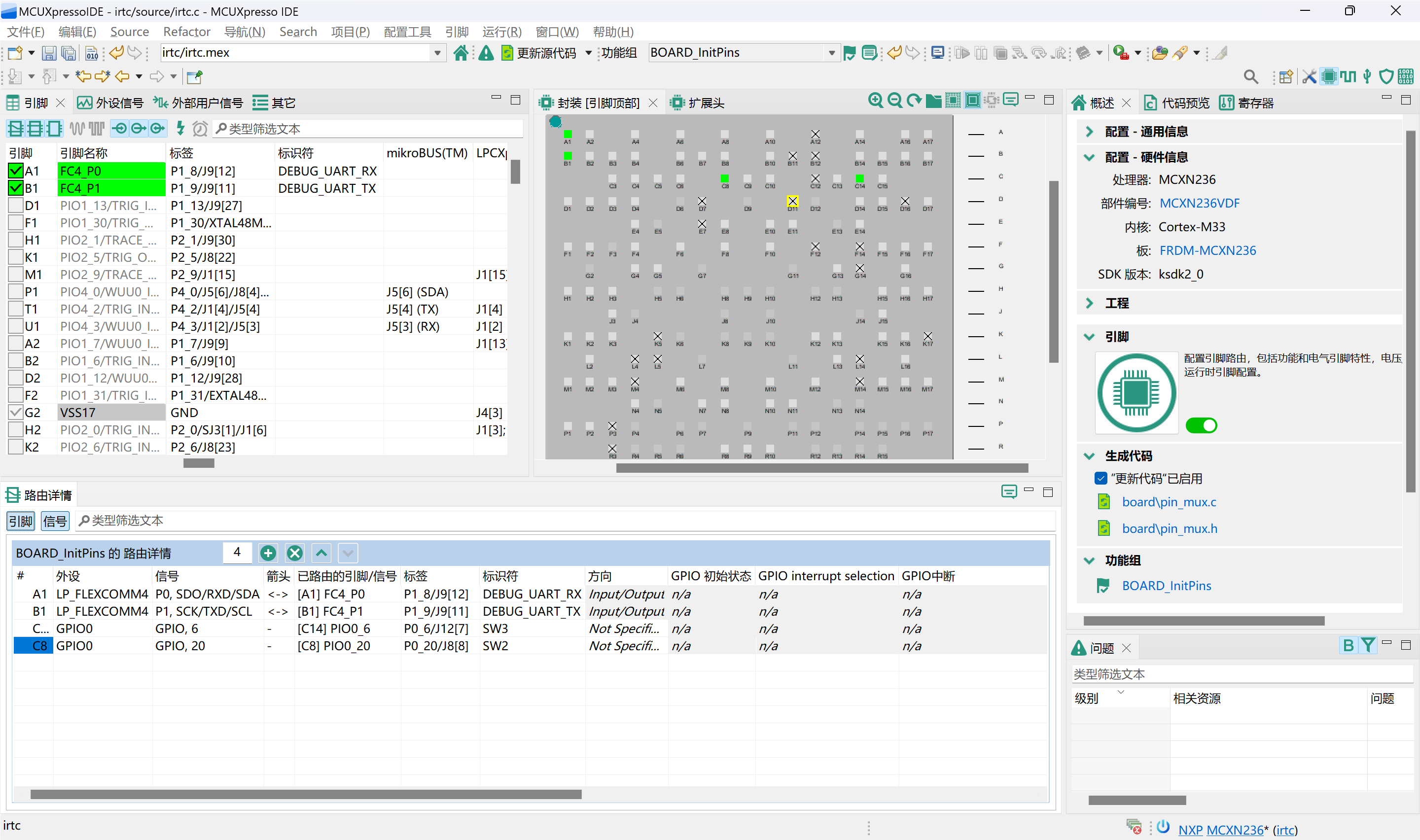The image size is (1420, 840).
Task: Toggle the update code enabled checkbox
Action: (x=1101, y=478)
